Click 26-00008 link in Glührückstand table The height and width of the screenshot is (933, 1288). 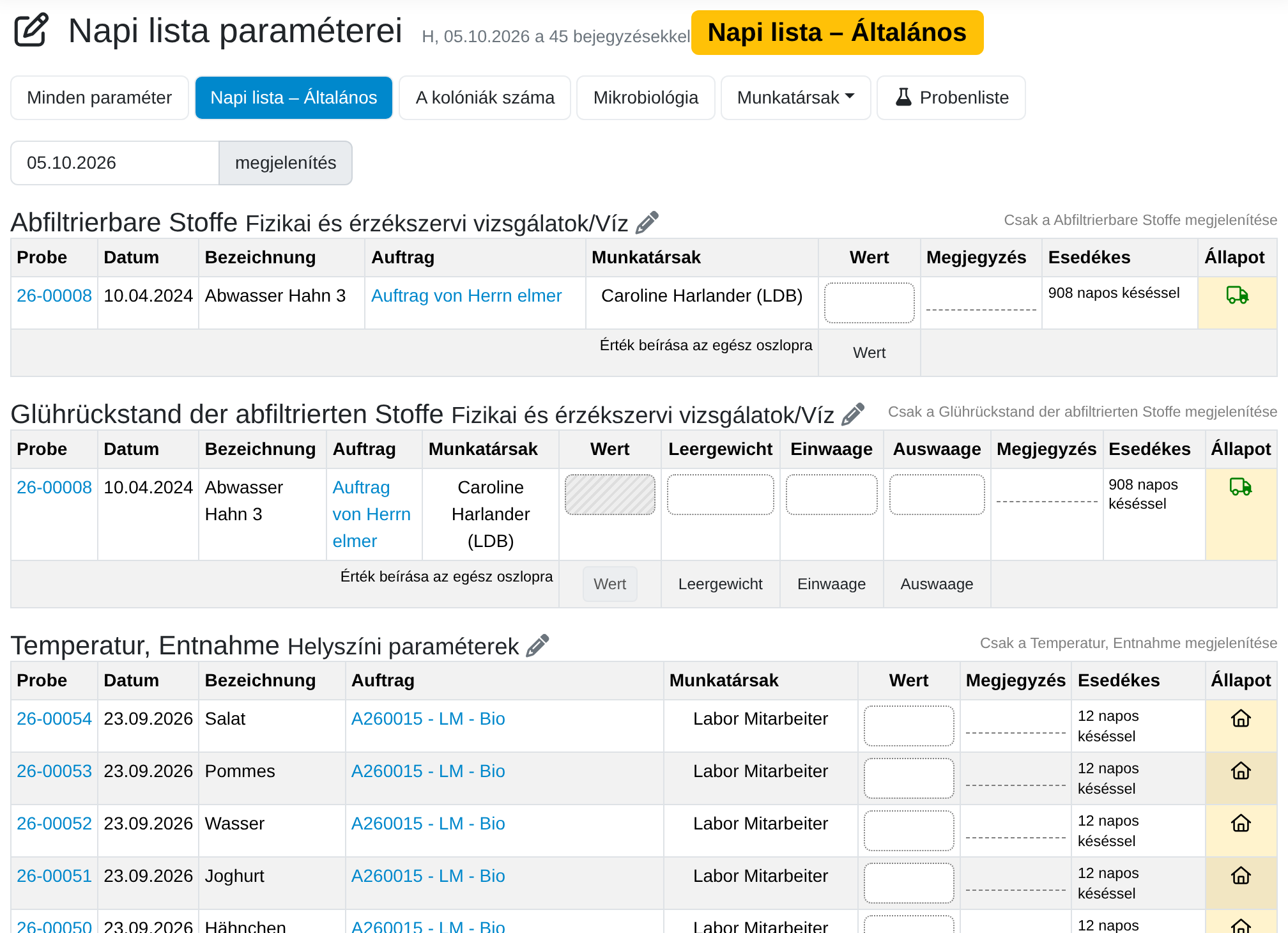[x=54, y=487]
